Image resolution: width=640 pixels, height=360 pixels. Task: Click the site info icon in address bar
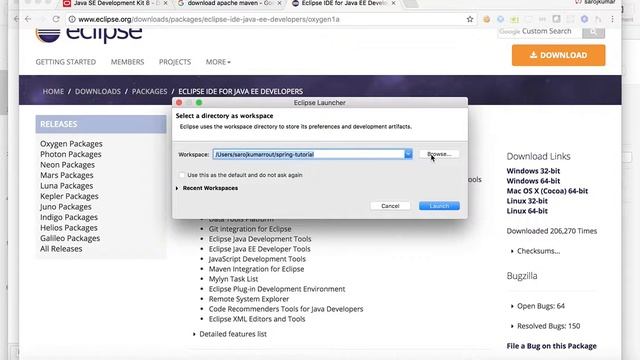click(72, 19)
